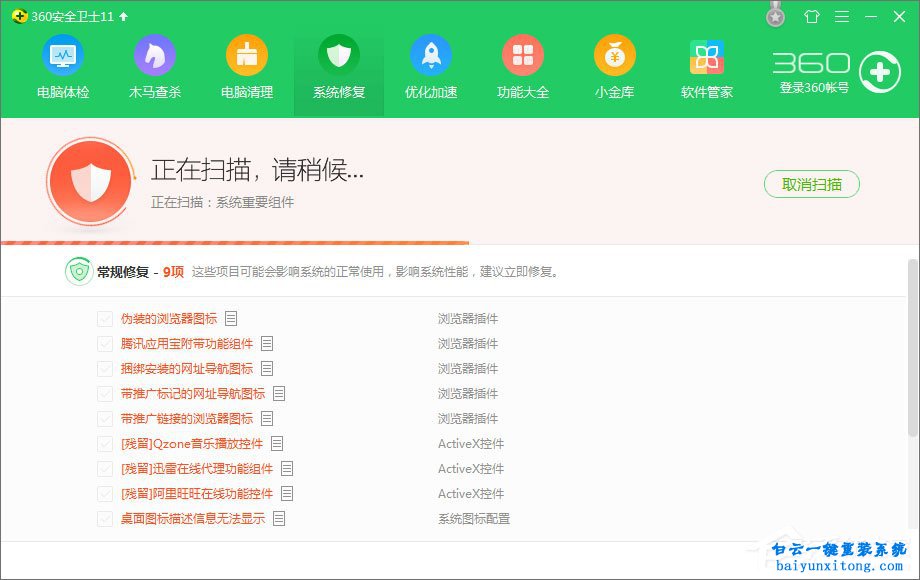Expand details for [残留]Qzone音乐播放控件

tap(277, 443)
